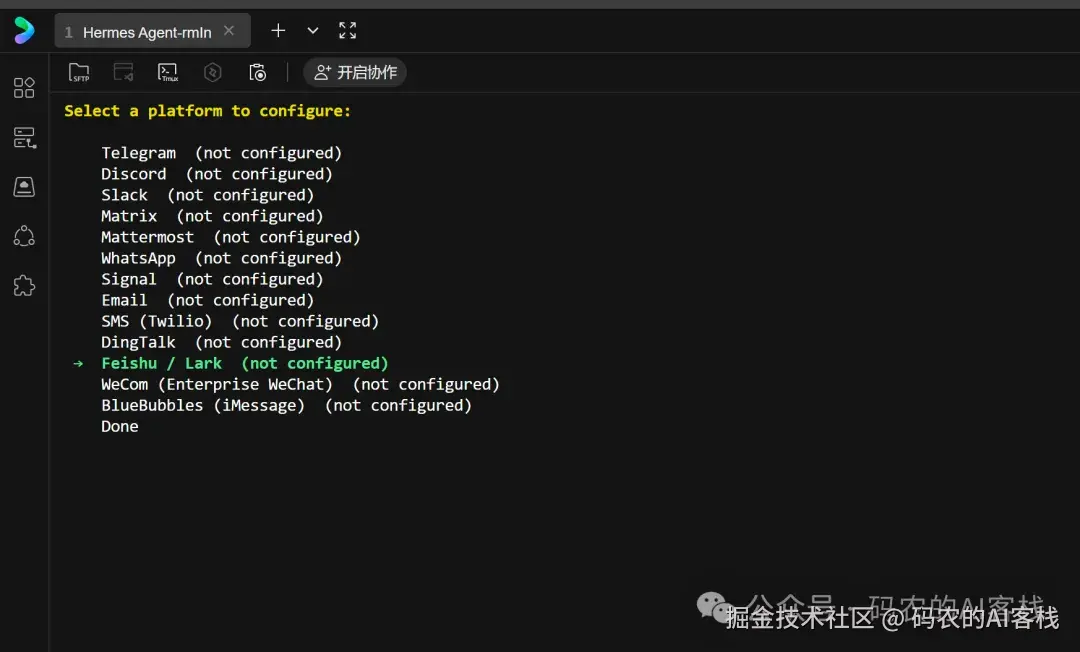
Task: Open the SFTP folder tool
Action: point(79,72)
